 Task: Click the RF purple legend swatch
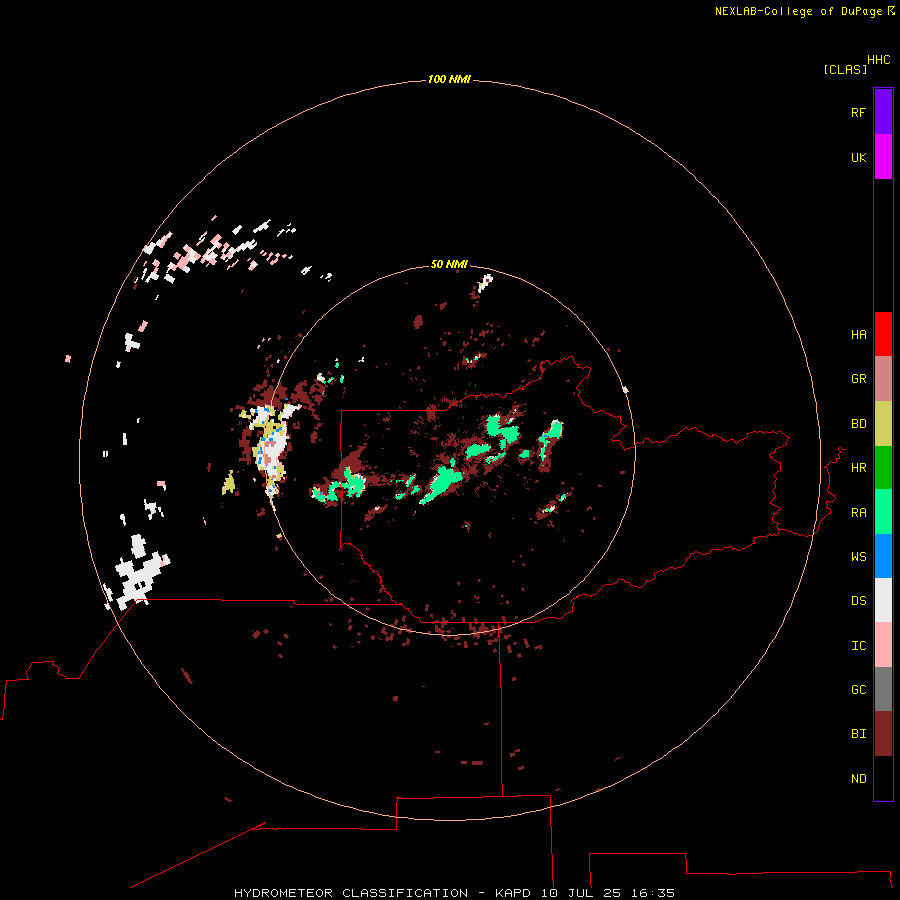(x=883, y=112)
